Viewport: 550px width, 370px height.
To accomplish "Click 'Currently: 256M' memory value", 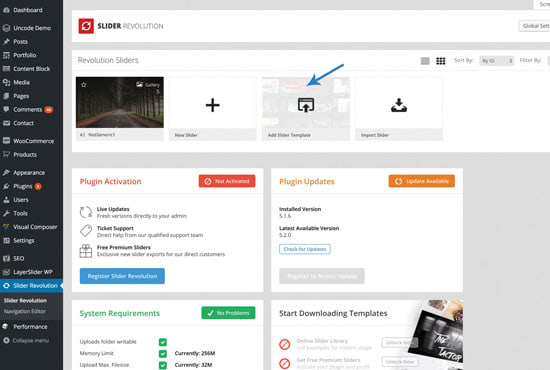I will tap(195, 354).
